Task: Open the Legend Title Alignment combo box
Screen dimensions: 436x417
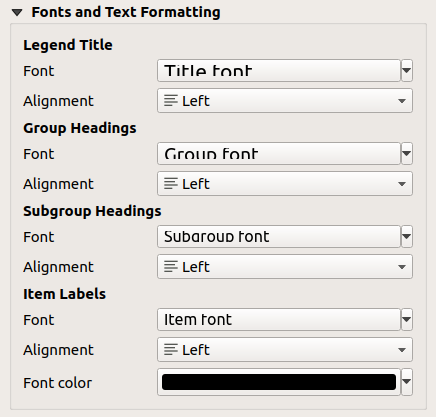Action: pyautogui.click(x=285, y=101)
